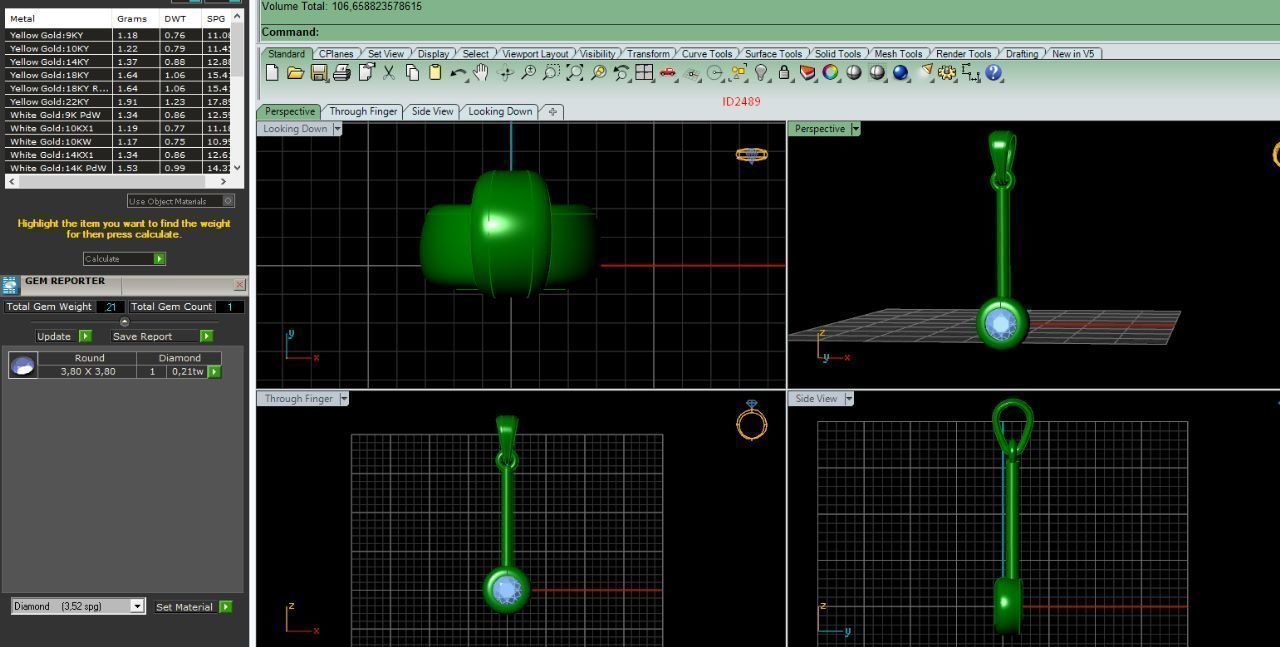Select the Zoom Dynamic magnifier

(528, 72)
